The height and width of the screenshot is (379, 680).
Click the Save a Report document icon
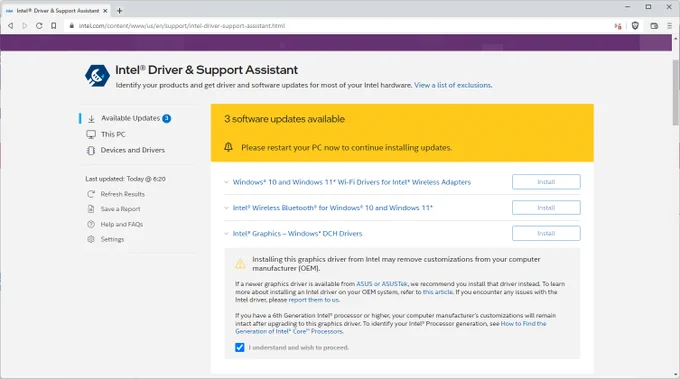click(x=91, y=209)
